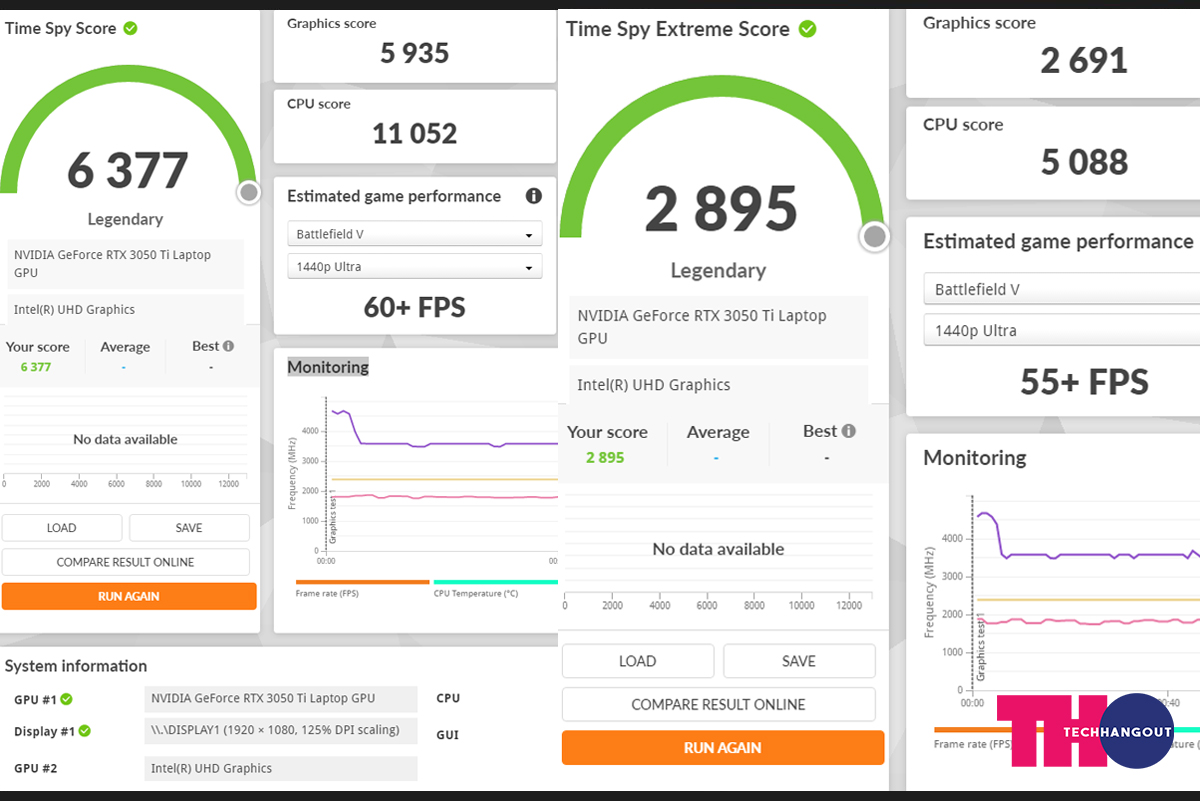Viewport: 1200px width, 801px height.
Task: Click COMPARE RESULT ONLINE in Time Spy Extreme panel
Action: (x=718, y=704)
